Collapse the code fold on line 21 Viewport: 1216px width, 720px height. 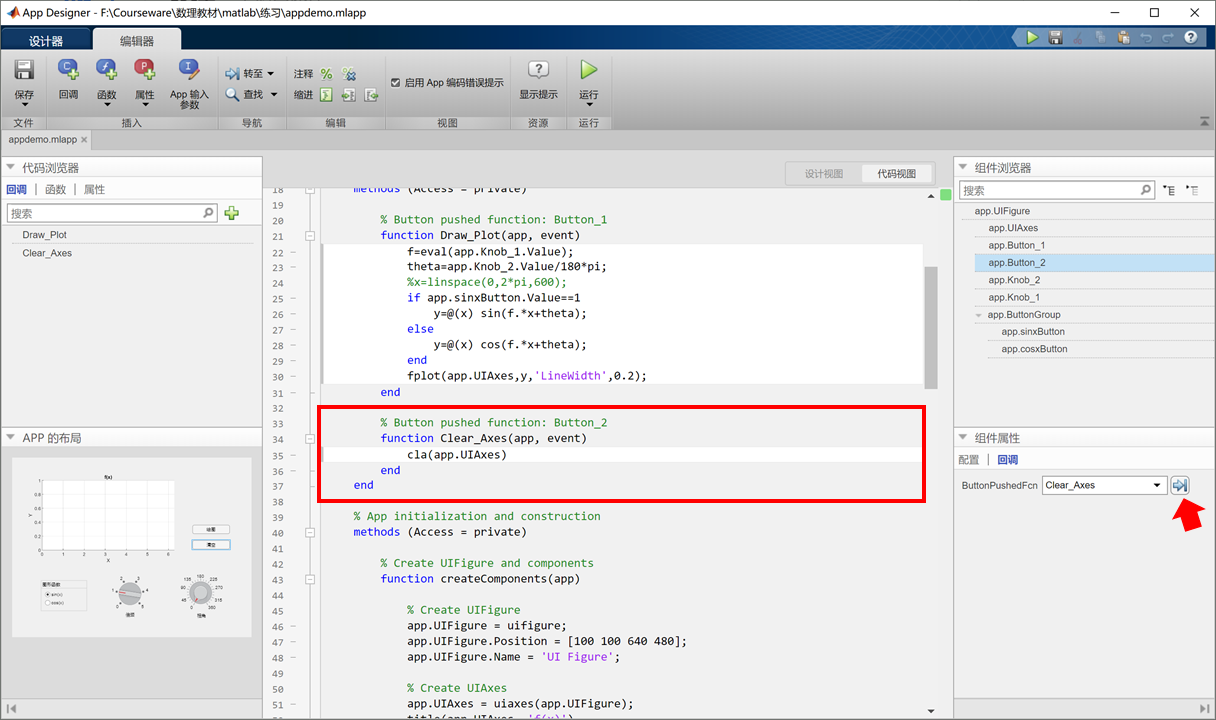click(310, 236)
